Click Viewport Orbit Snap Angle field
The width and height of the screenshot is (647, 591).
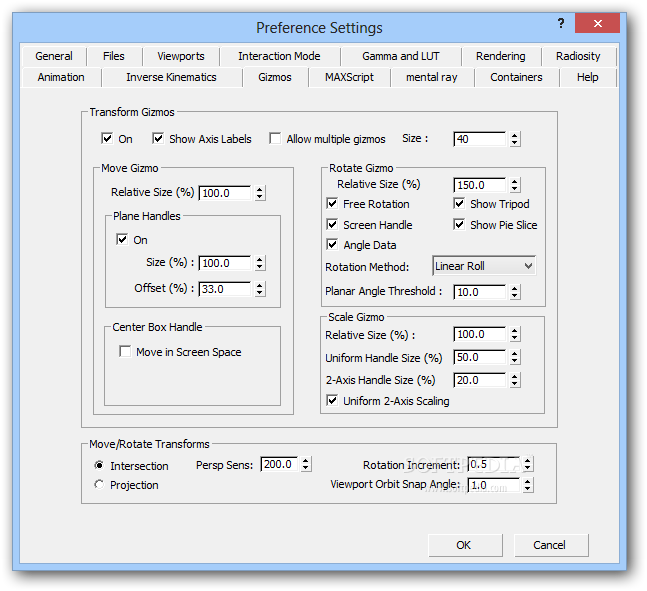coord(494,485)
